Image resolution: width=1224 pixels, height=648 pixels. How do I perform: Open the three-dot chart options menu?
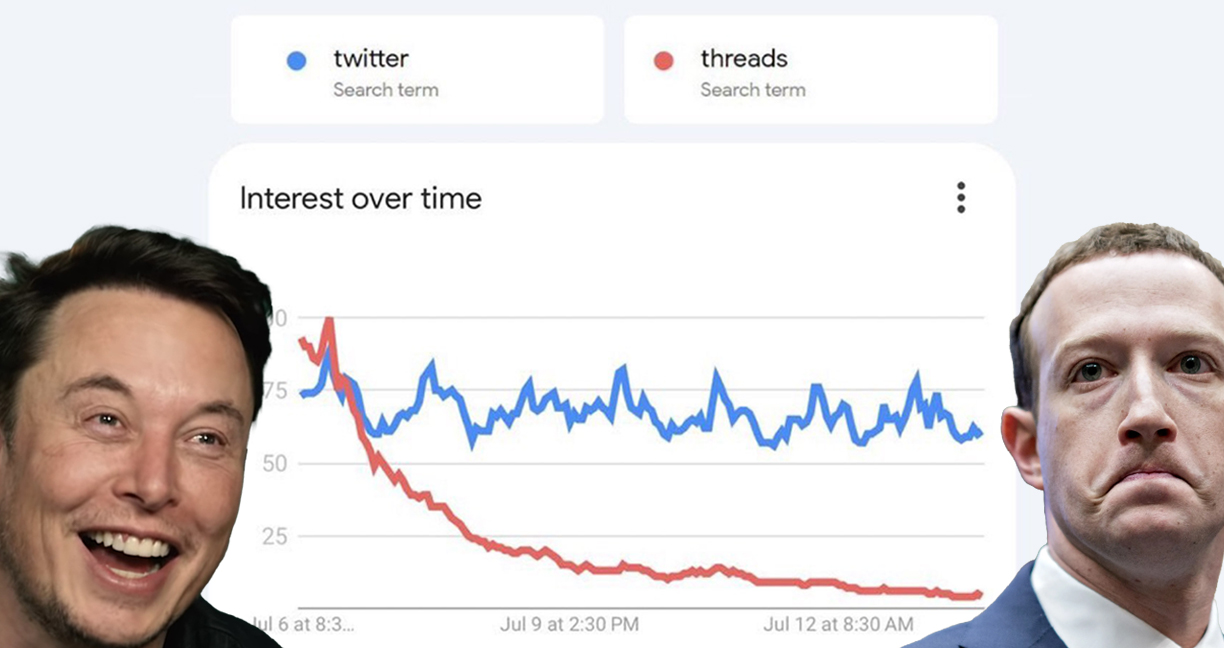pyautogui.click(x=961, y=197)
